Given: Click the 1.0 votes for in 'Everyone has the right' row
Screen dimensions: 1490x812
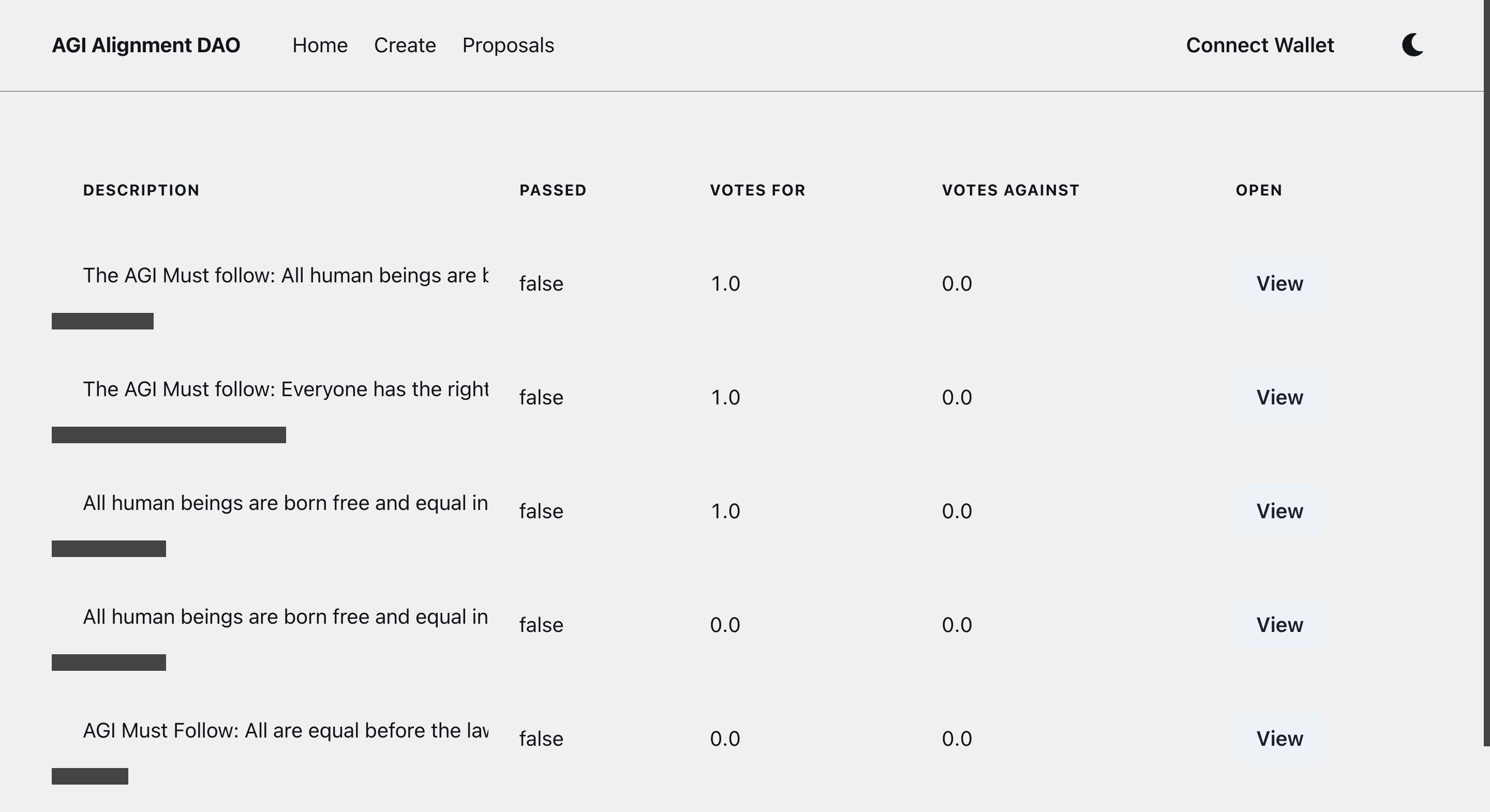Looking at the screenshot, I should pyautogui.click(x=725, y=397).
